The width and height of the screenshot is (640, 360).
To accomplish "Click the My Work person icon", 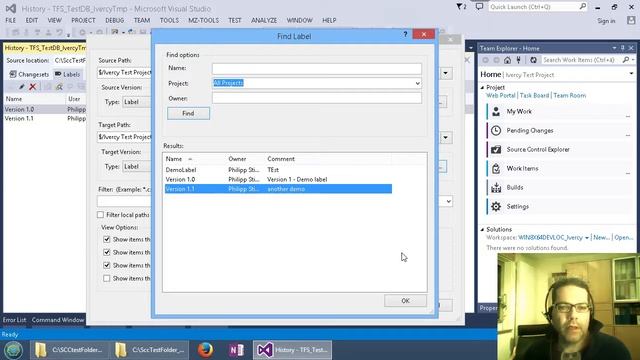I will tap(496, 111).
